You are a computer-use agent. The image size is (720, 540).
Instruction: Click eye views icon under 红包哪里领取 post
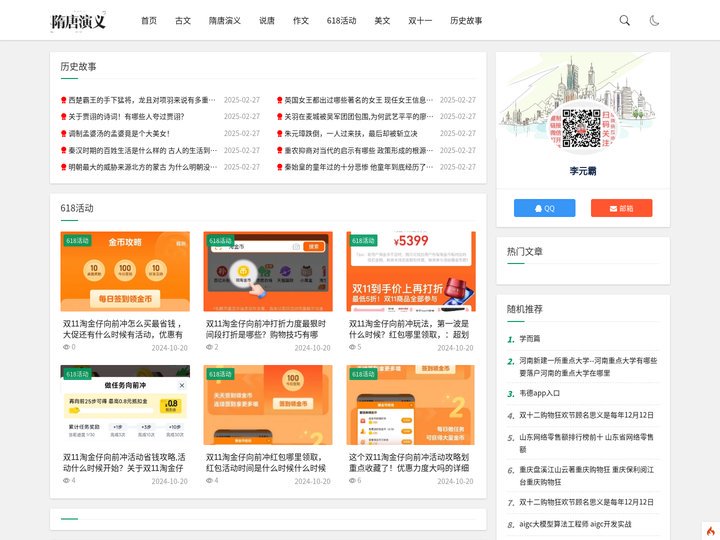(209, 480)
